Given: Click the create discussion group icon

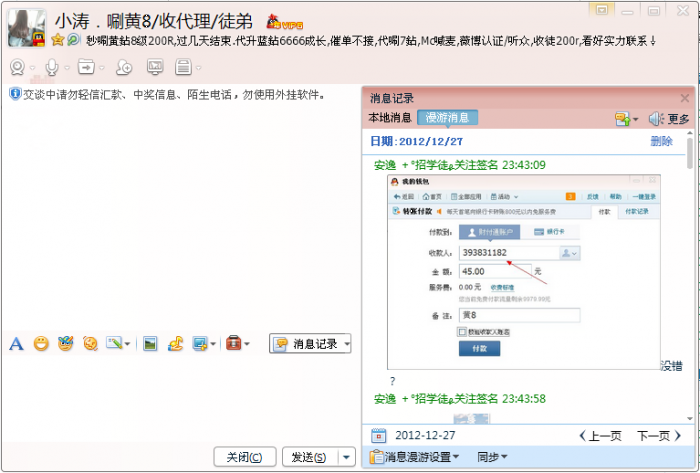Looking at the screenshot, I should (124, 67).
